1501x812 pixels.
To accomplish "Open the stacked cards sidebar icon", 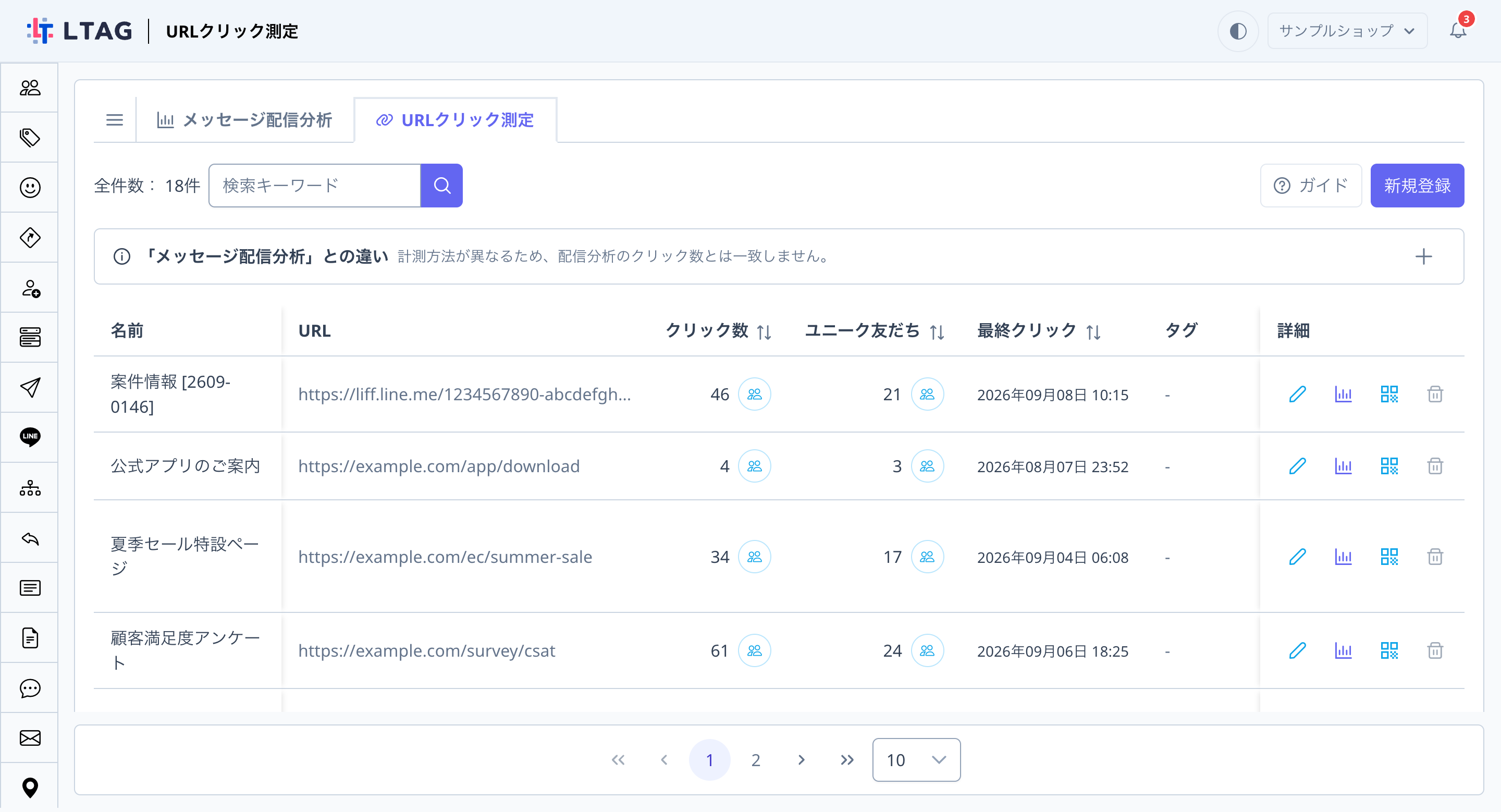I will [30, 337].
